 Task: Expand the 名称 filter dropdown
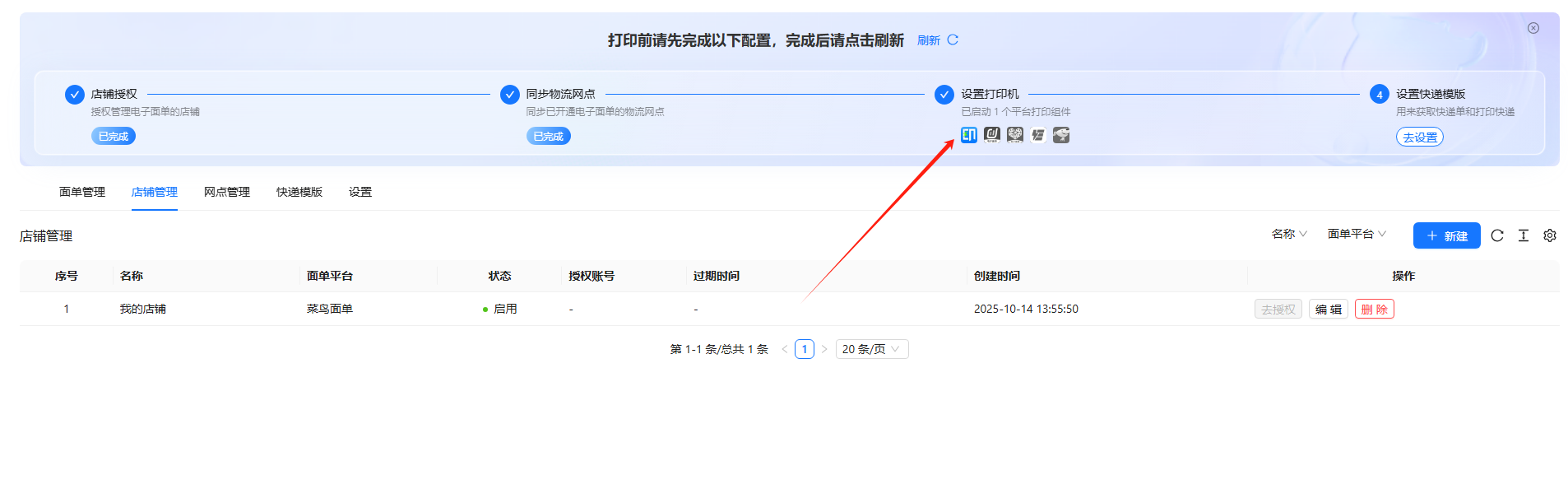(1289, 234)
